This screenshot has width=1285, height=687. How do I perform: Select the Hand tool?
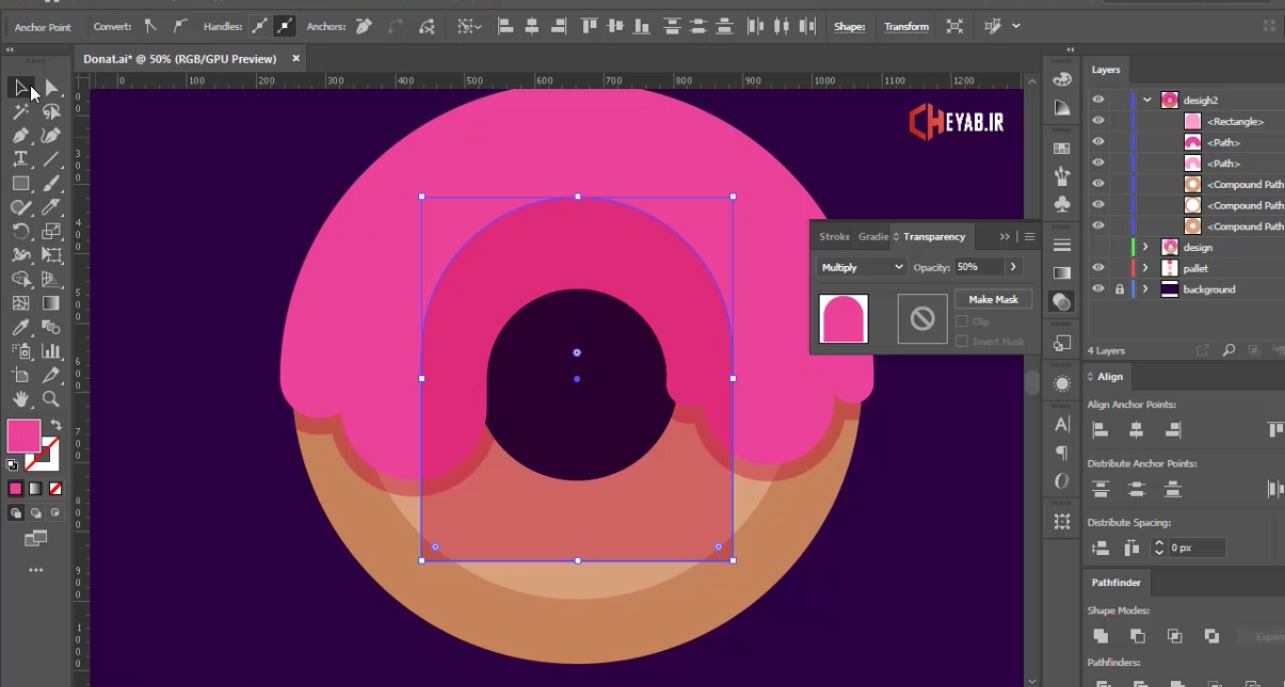click(x=20, y=399)
